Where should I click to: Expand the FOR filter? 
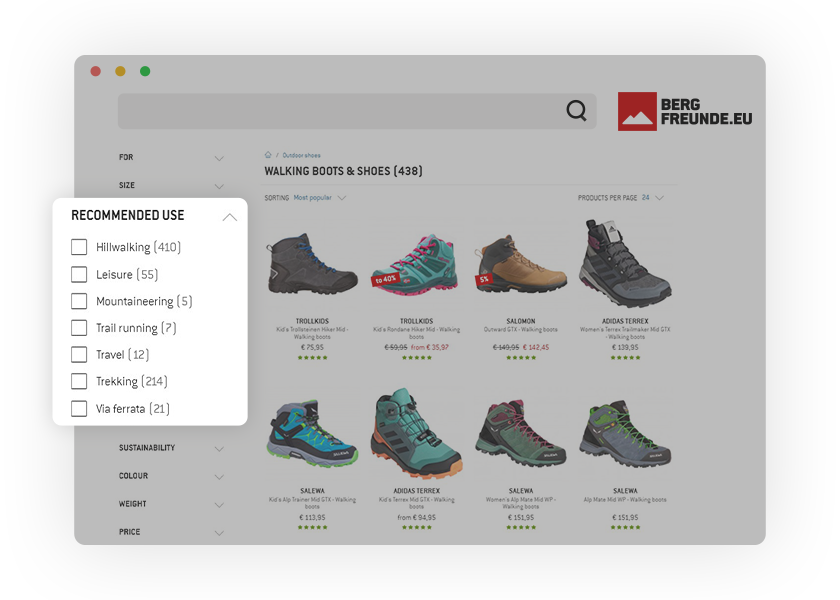pos(219,158)
